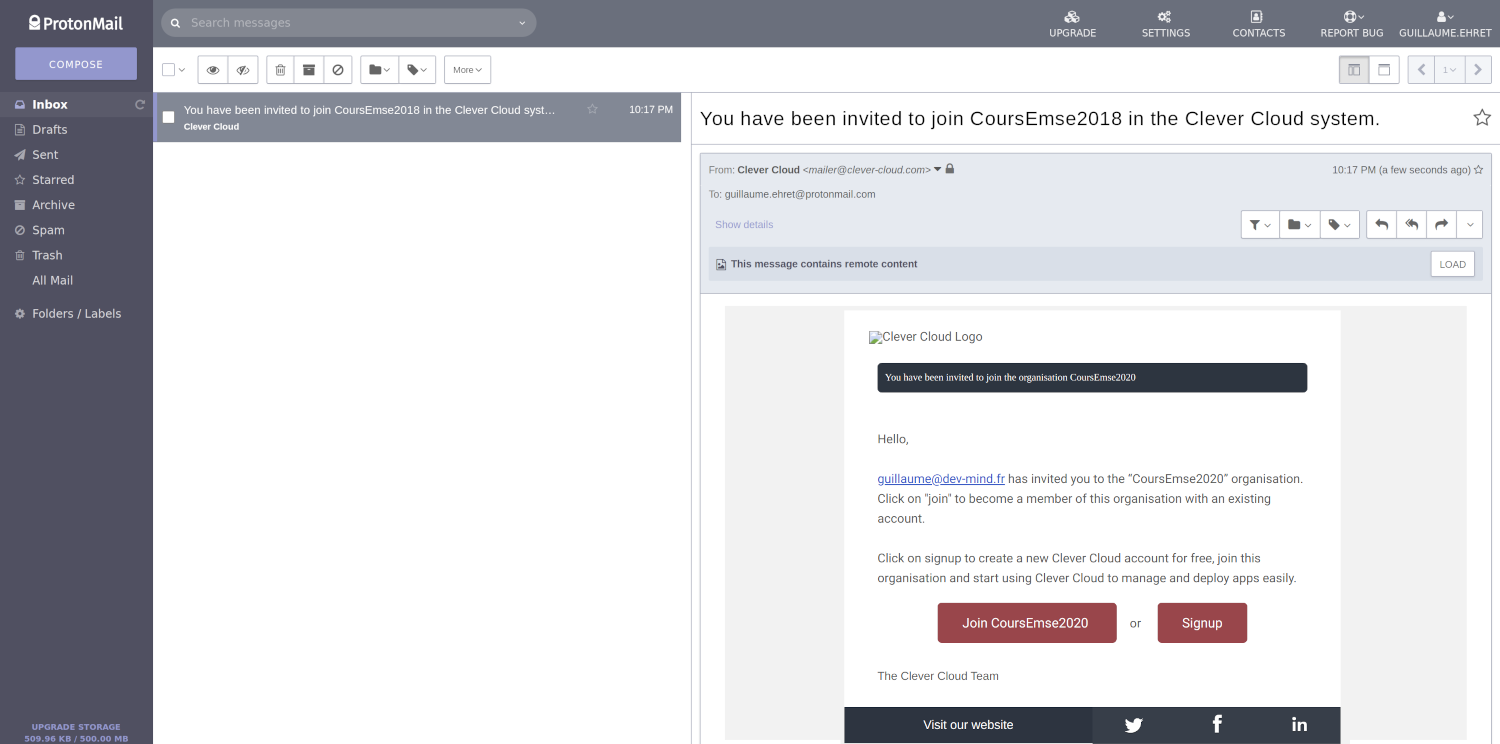Open All Mail
This screenshot has width=1500, height=744.
click(52, 280)
